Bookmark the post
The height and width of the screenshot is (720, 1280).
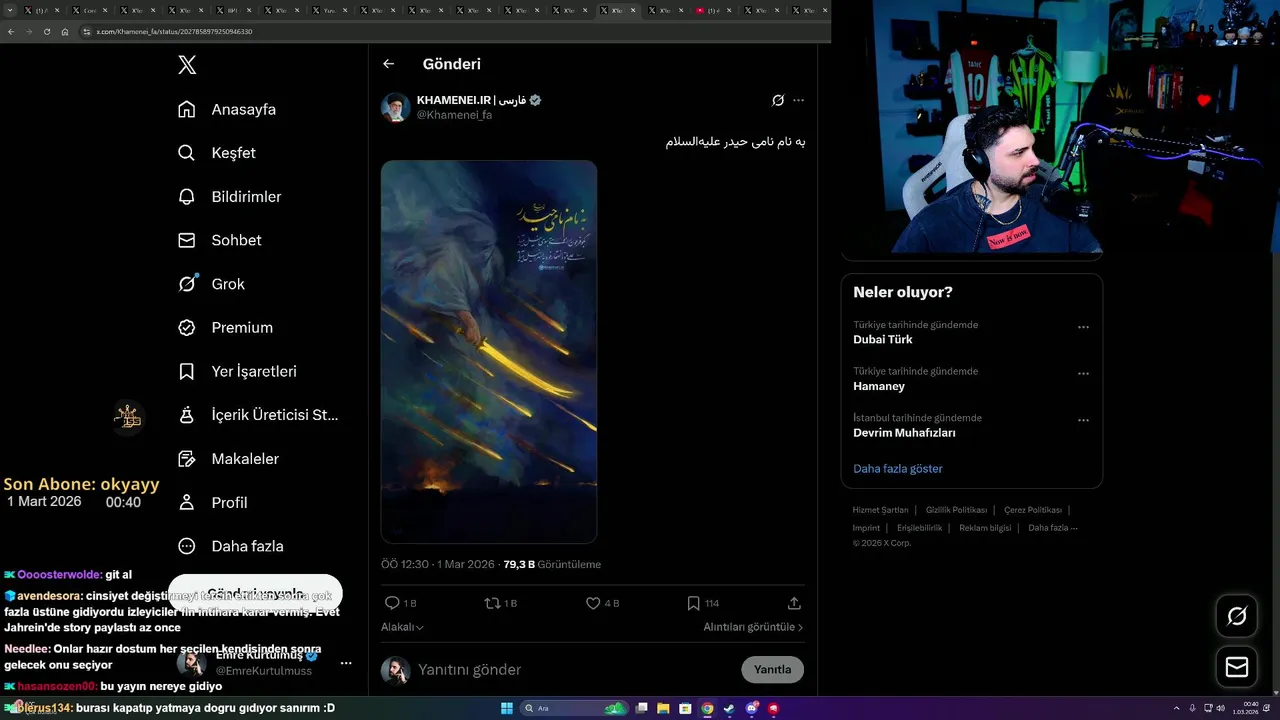pyautogui.click(x=693, y=603)
